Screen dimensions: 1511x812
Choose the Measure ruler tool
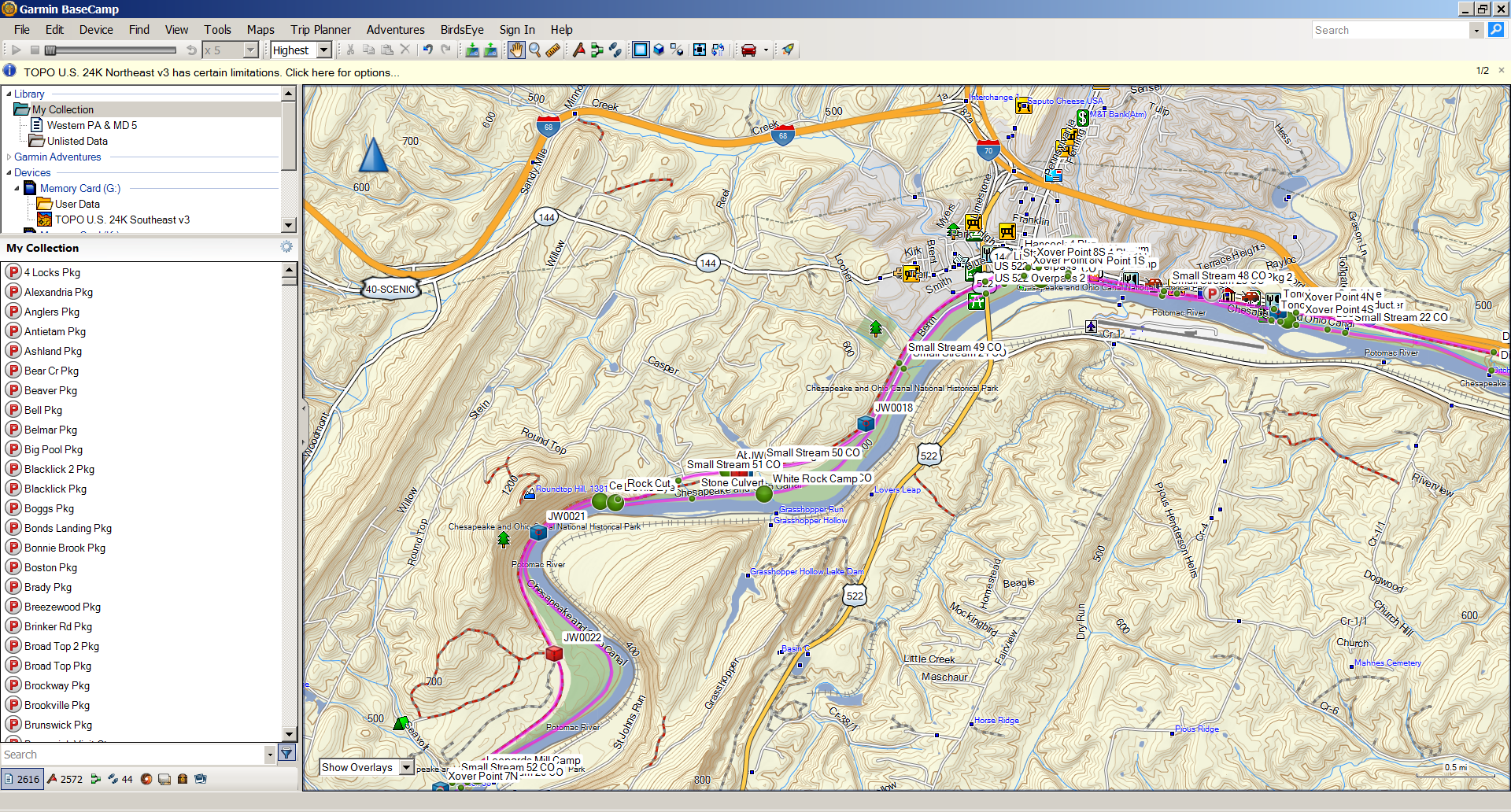pos(553,50)
